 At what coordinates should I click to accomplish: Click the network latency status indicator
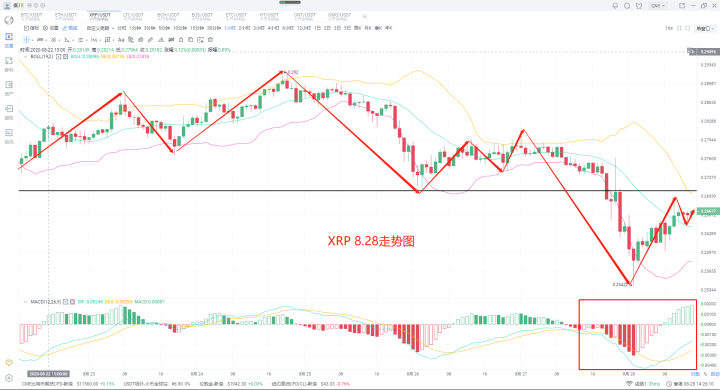pyautogui.click(x=643, y=384)
